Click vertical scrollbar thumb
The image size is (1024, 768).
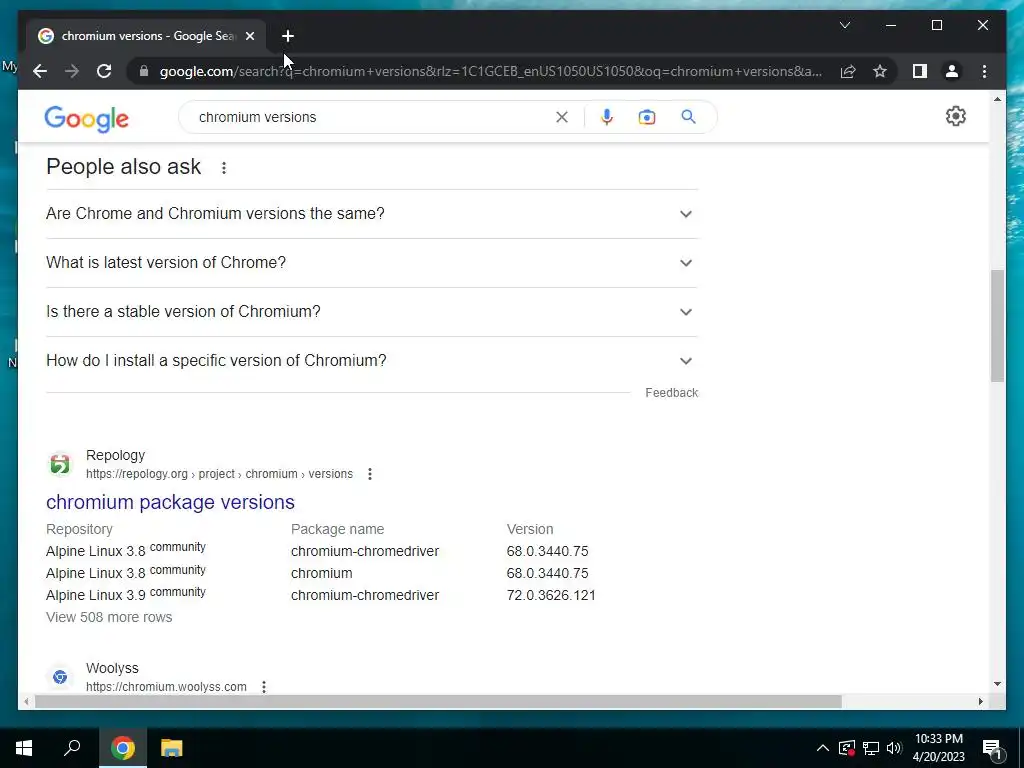pyautogui.click(x=997, y=325)
